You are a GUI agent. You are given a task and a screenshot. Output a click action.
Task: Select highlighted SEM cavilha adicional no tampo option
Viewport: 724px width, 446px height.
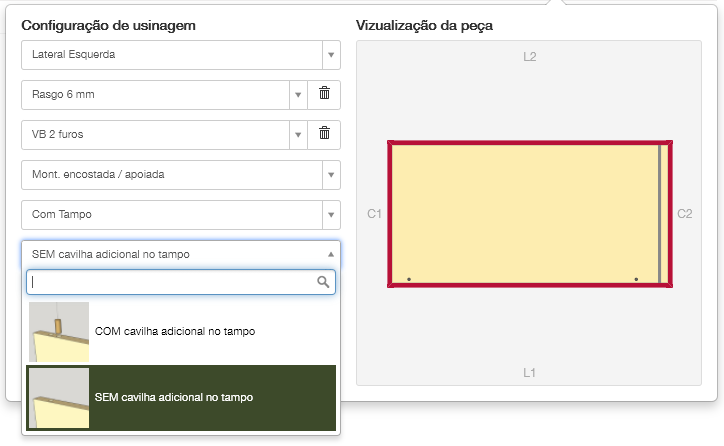pos(181,398)
